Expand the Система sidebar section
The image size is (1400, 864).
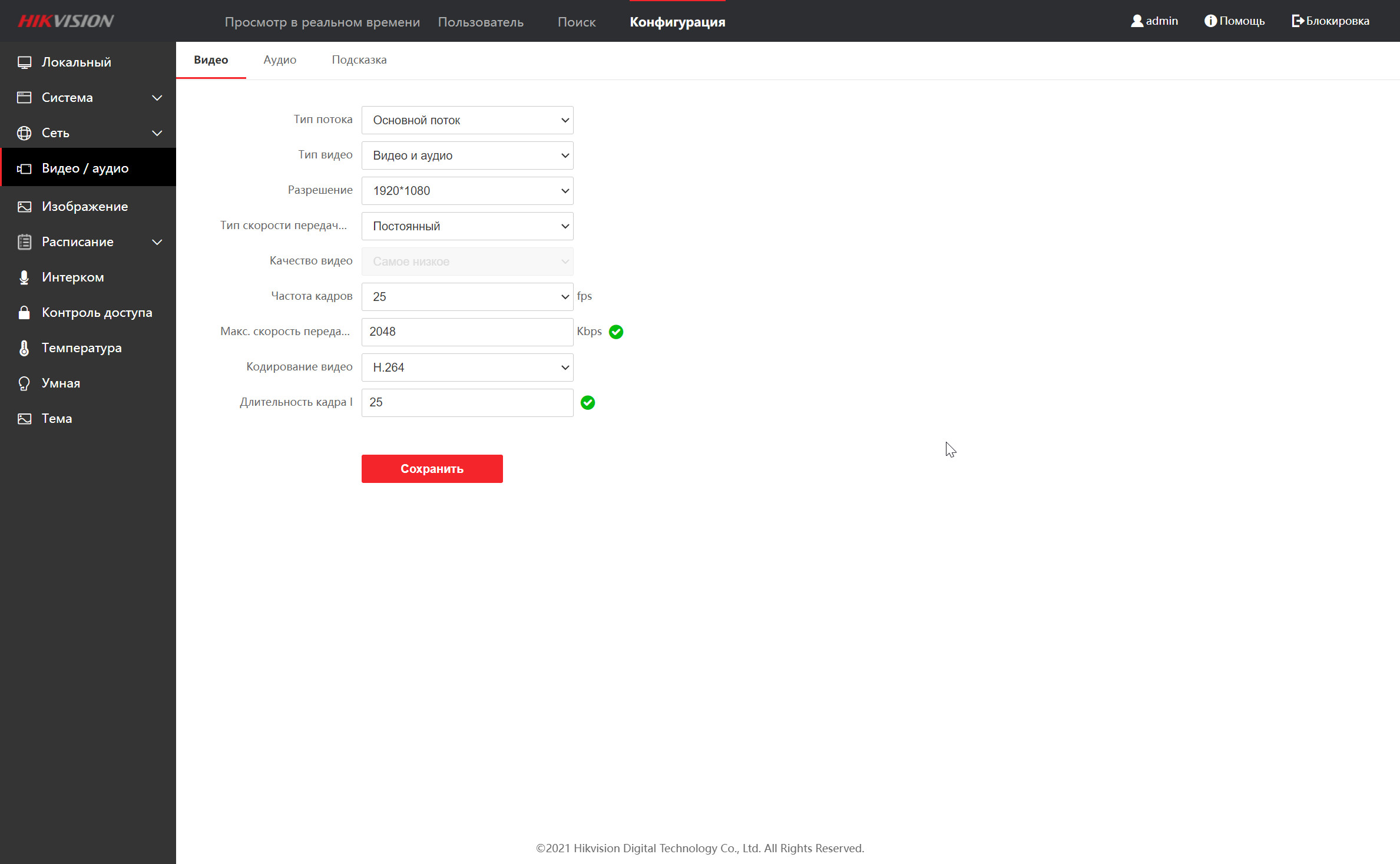pyautogui.click(x=157, y=98)
